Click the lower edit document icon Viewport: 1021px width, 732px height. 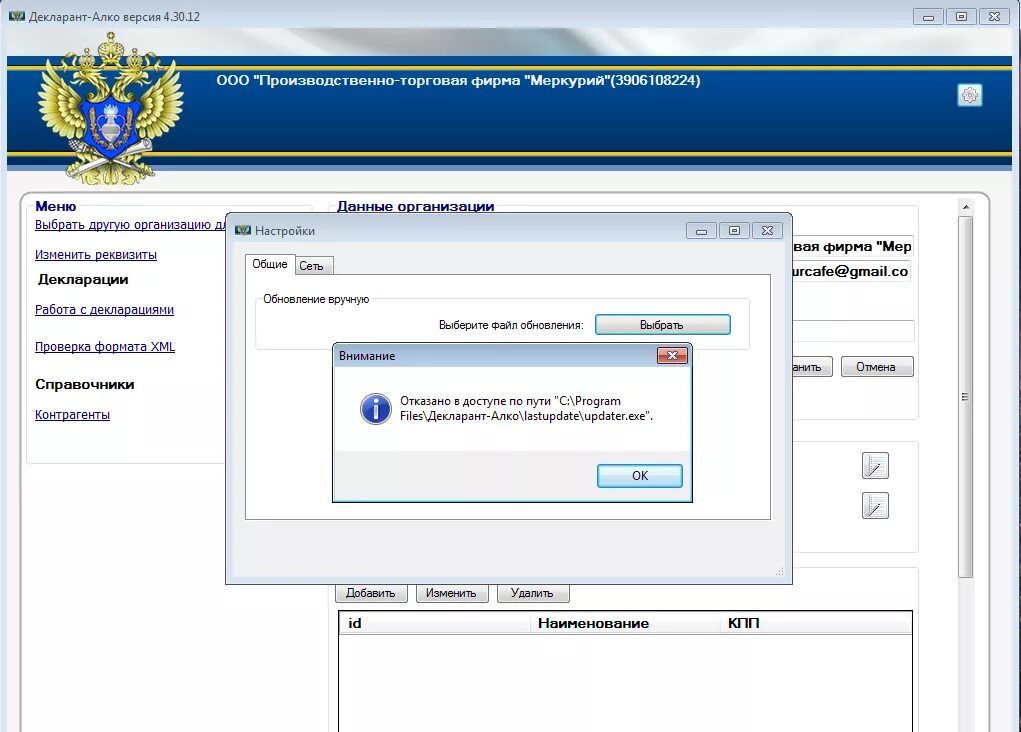coord(874,506)
